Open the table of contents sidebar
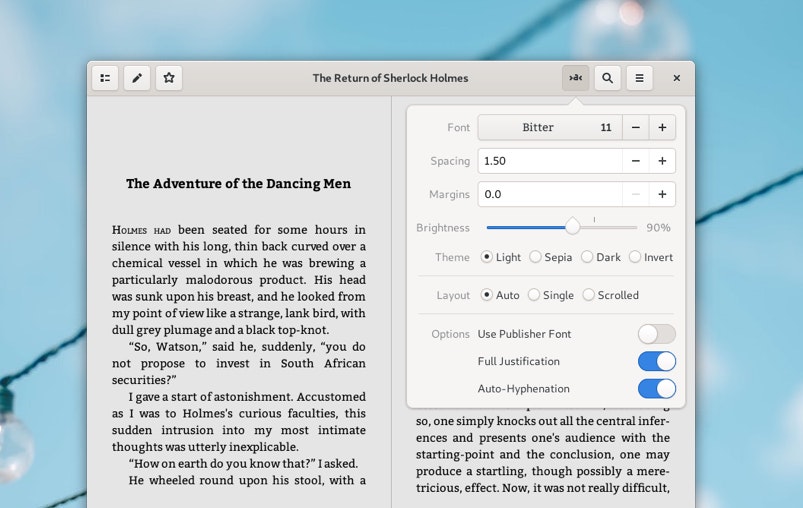The width and height of the screenshot is (803, 508). click(x=105, y=78)
